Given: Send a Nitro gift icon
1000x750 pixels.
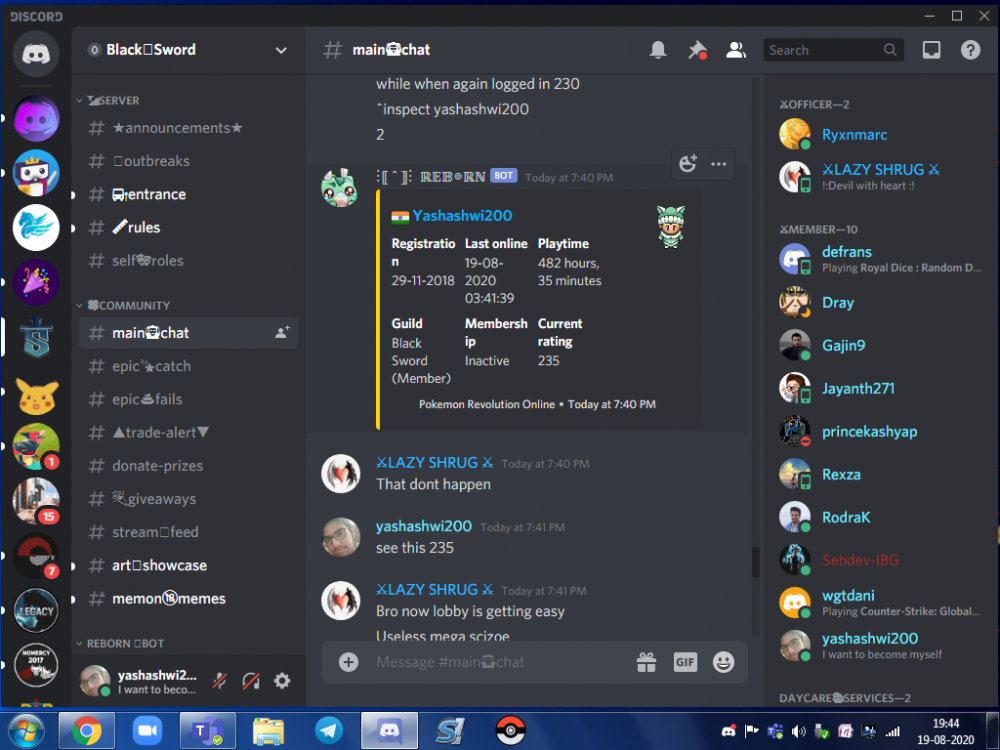Looking at the screenshot, I should click(x=646, y=662).
